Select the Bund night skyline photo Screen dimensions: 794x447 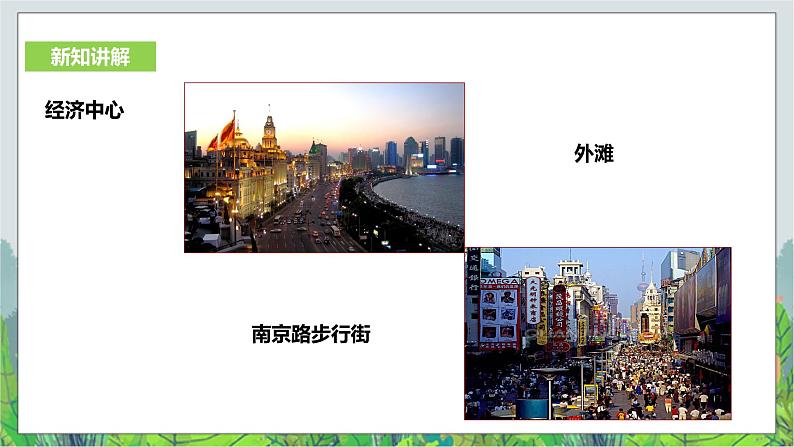(324, 167)
